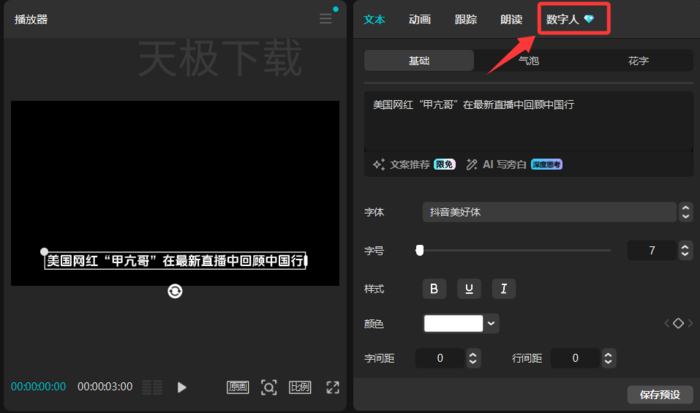Click the AI 写旁白 wand icon
Image resolution: width=700 pixels, height=413 pixels.
point(471,164)
